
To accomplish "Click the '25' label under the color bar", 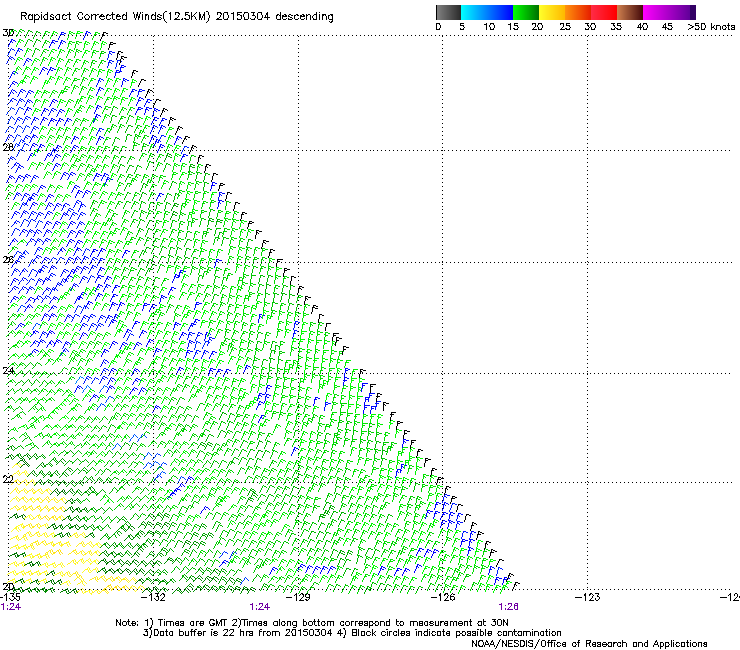I will [565, 27].
